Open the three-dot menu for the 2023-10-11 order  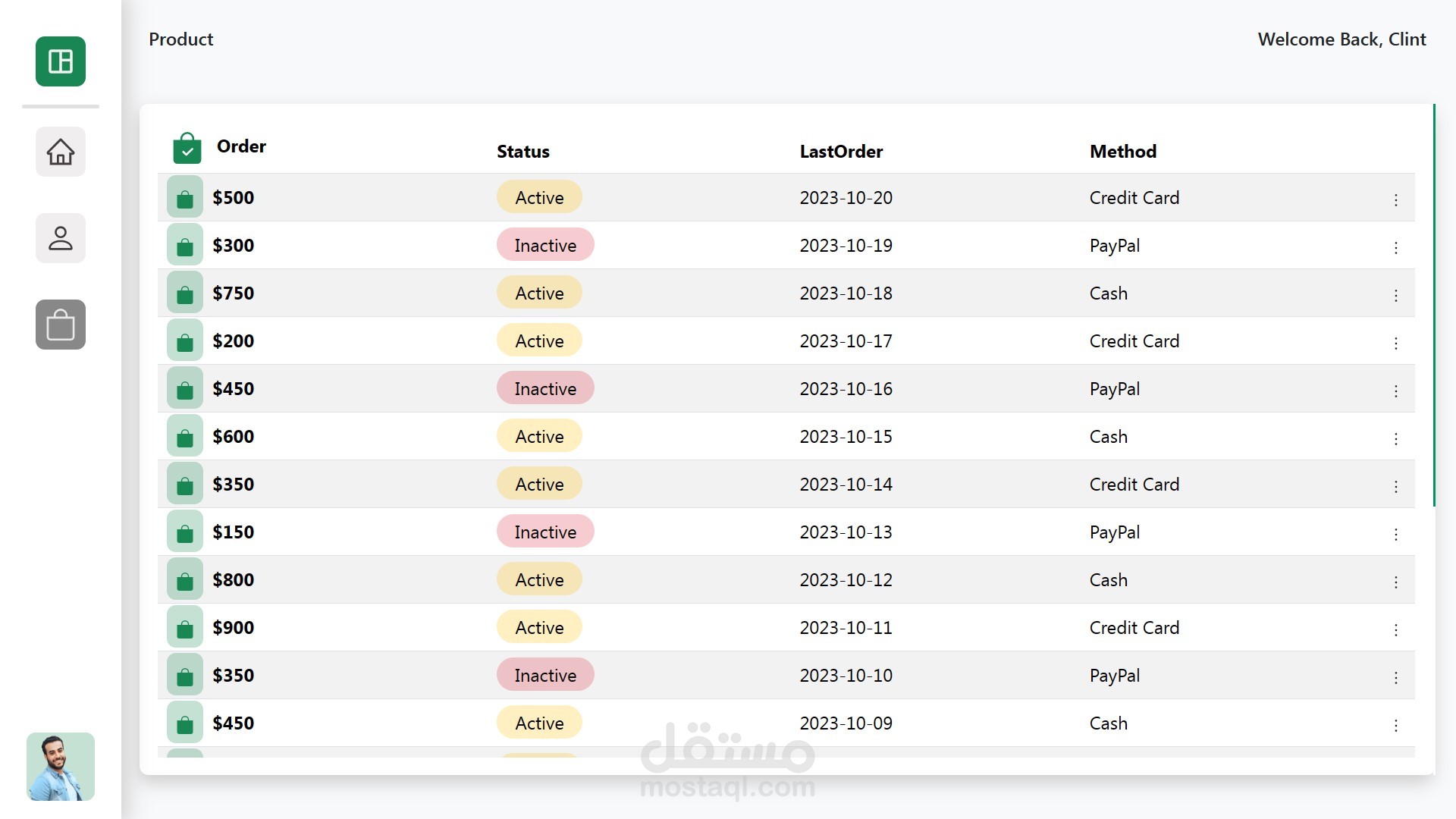[x=1395, y=629]
